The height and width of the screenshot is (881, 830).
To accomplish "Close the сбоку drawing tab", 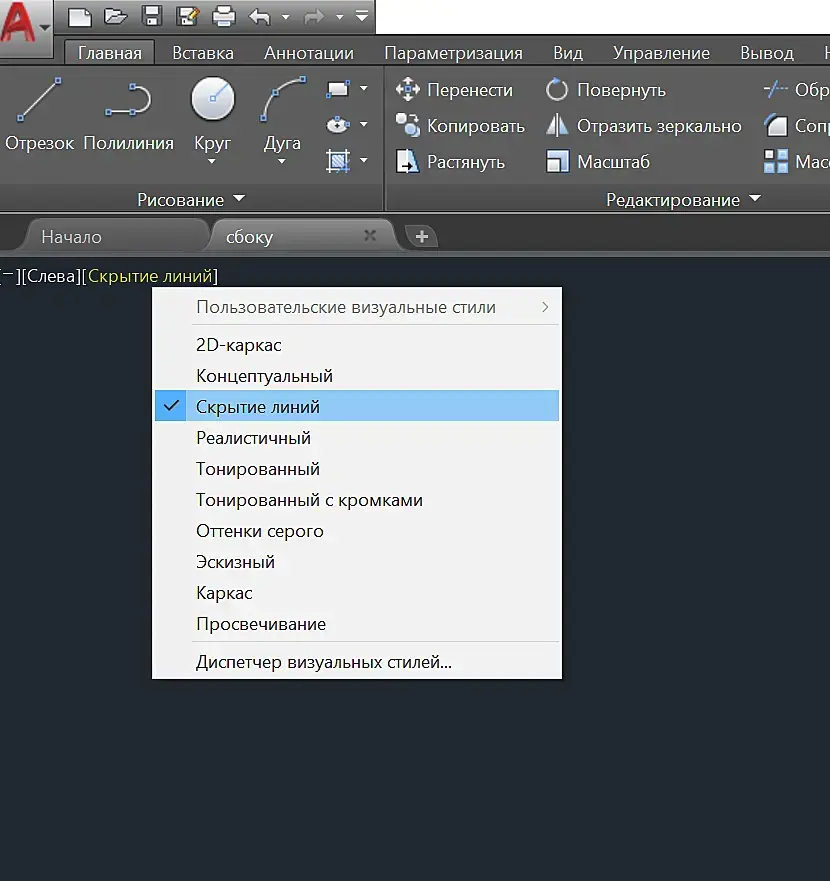I will (x=370, y=236).
